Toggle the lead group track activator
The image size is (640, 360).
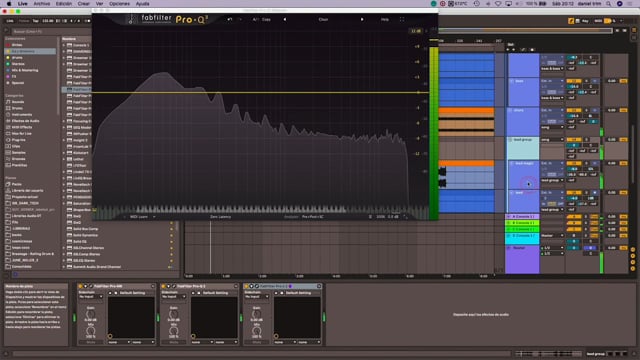(x=573, y=140)
